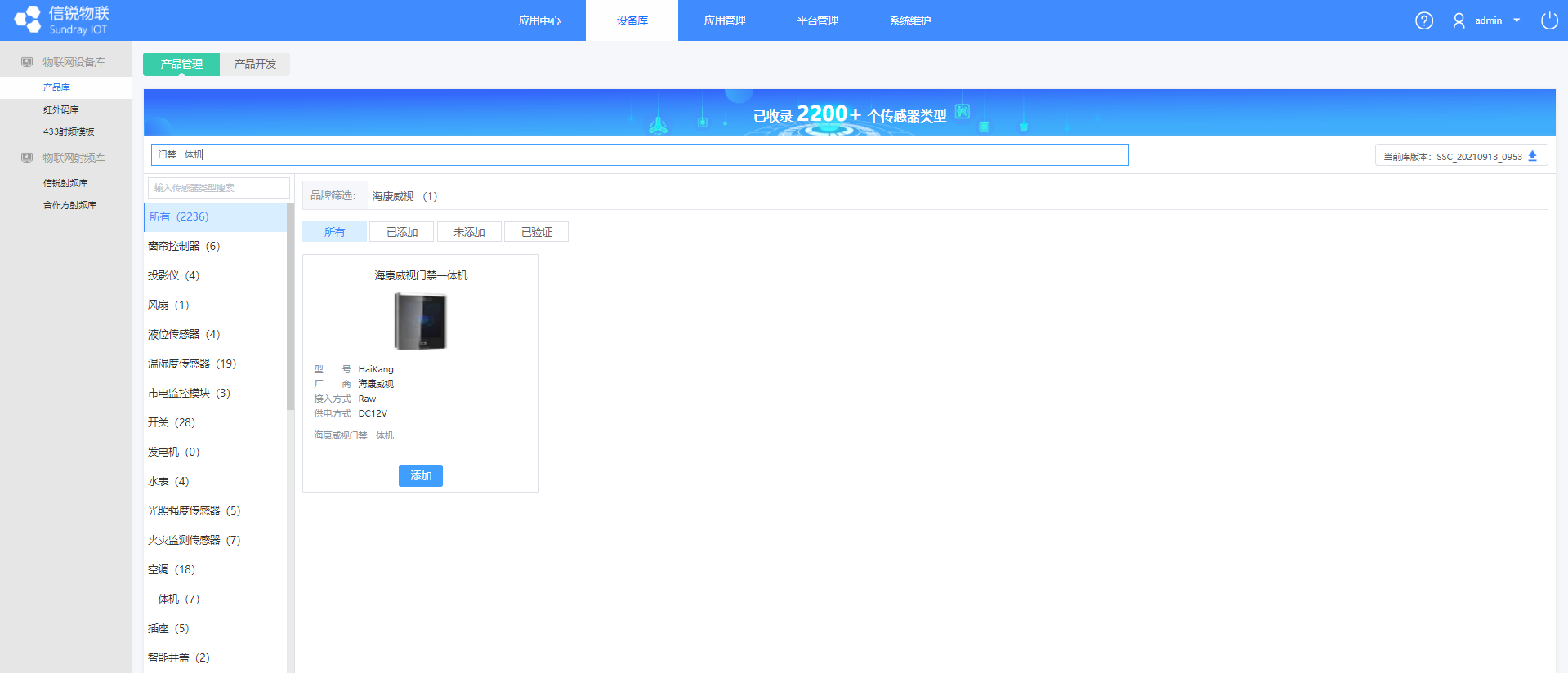Select category 发电机 (0)

tap(215, 452)
